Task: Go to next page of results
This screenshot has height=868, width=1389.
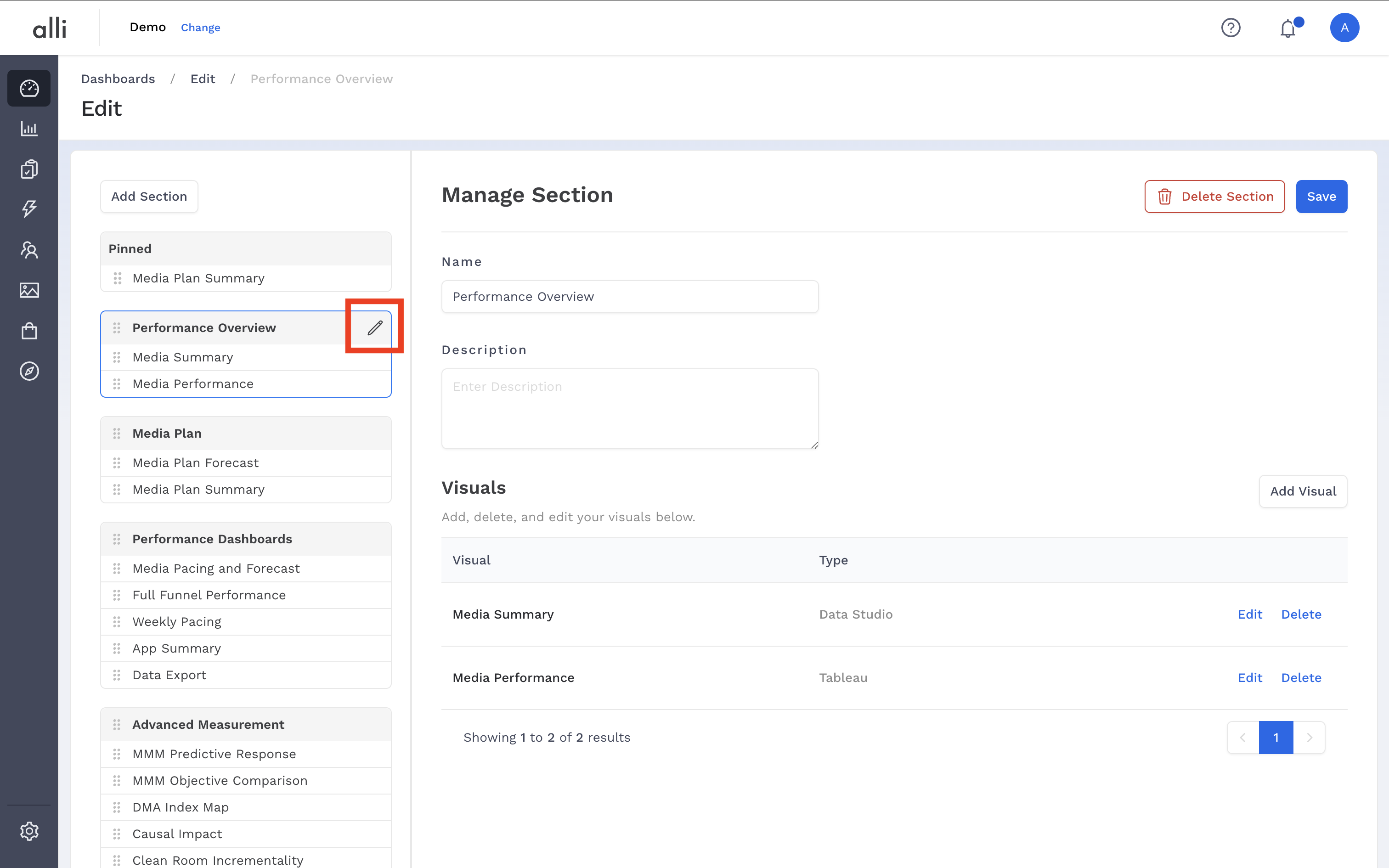Action: click(1309, 738)
